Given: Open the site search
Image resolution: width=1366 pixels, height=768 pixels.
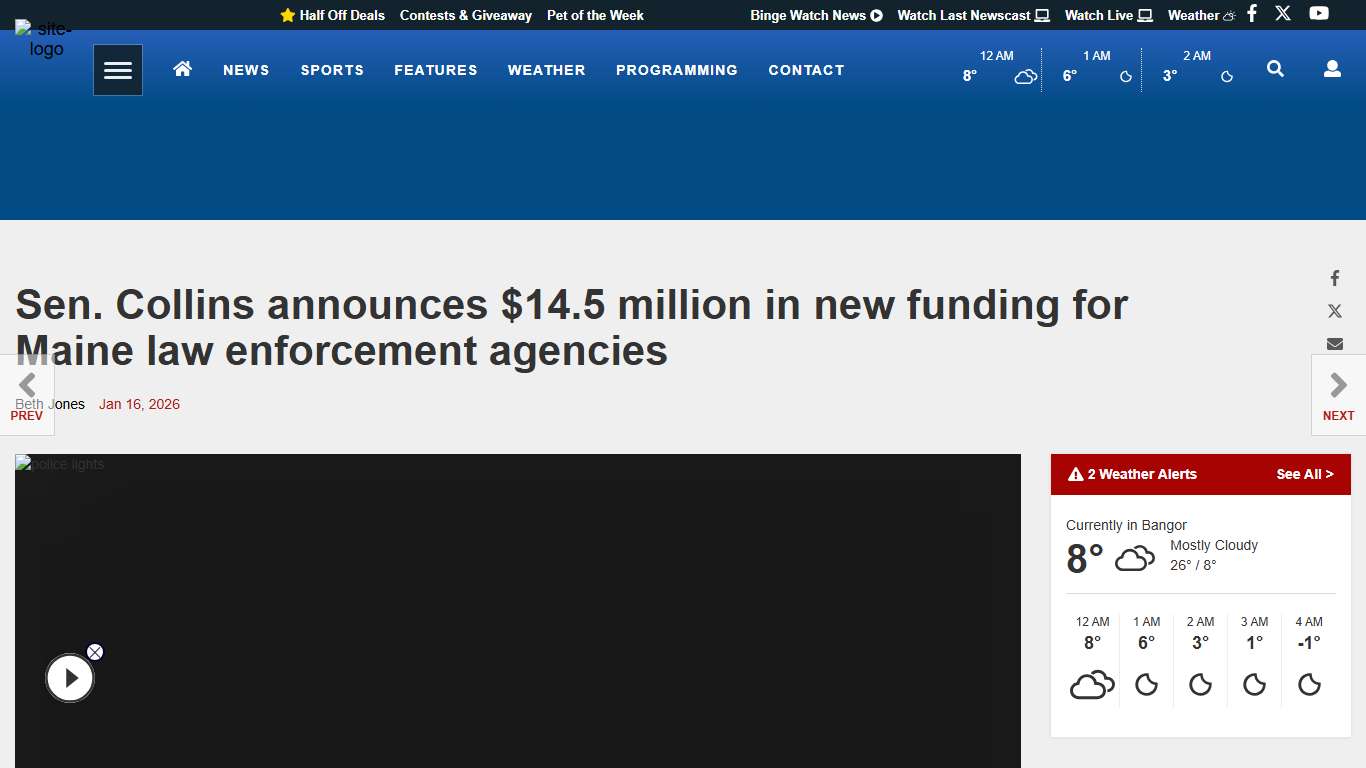Looking at the screenshot, I should [1275, 69].
